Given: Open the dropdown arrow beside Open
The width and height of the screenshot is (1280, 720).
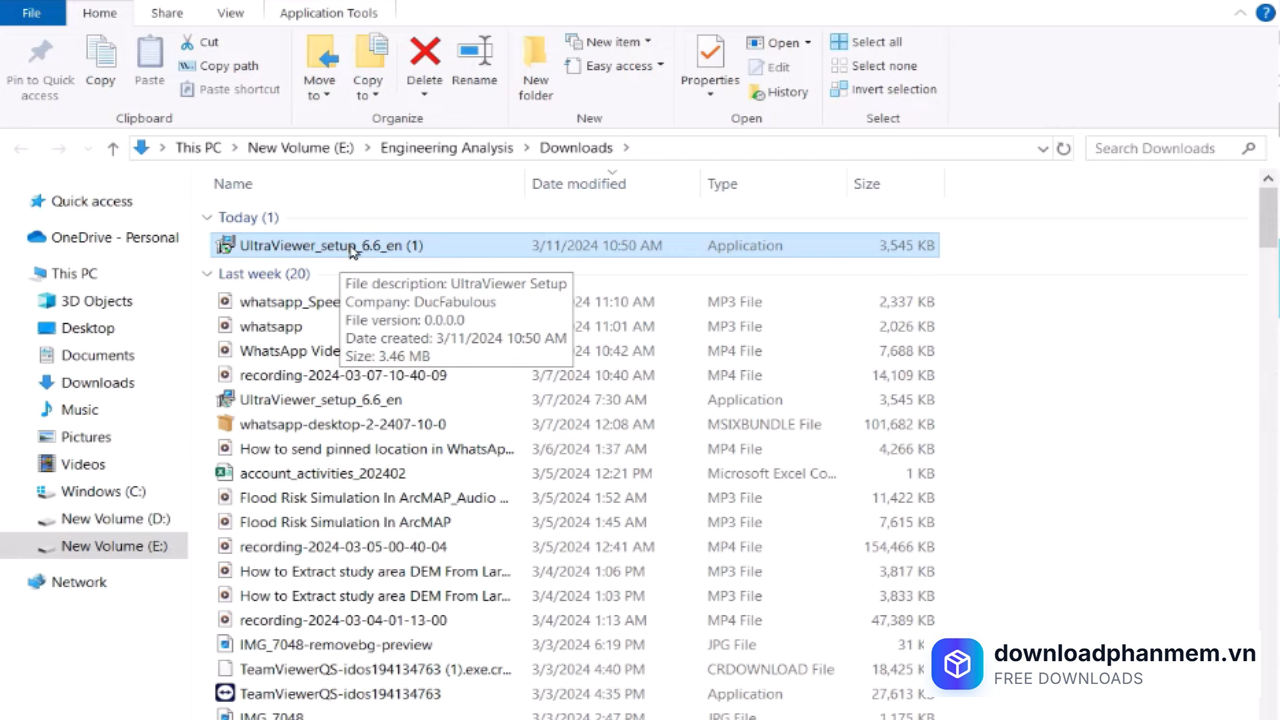Looking at the screenshot, I should 806,42.
